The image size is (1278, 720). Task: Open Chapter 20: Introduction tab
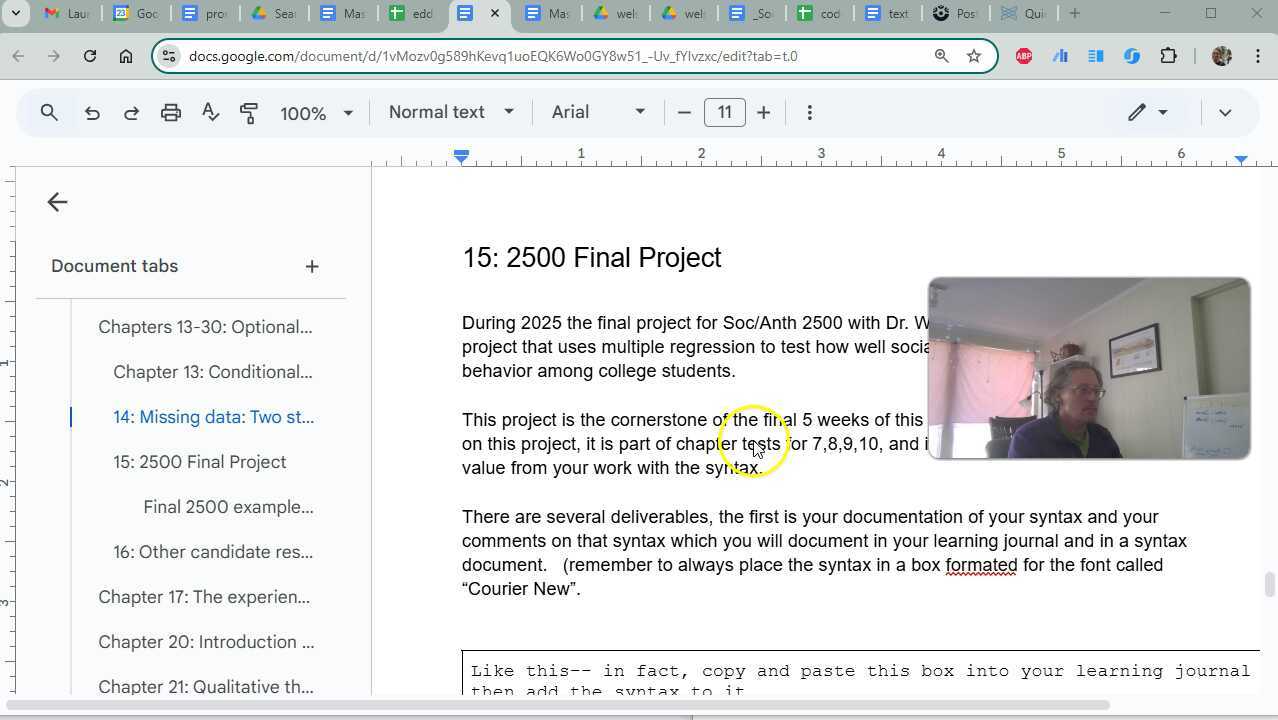pos(206,642)
